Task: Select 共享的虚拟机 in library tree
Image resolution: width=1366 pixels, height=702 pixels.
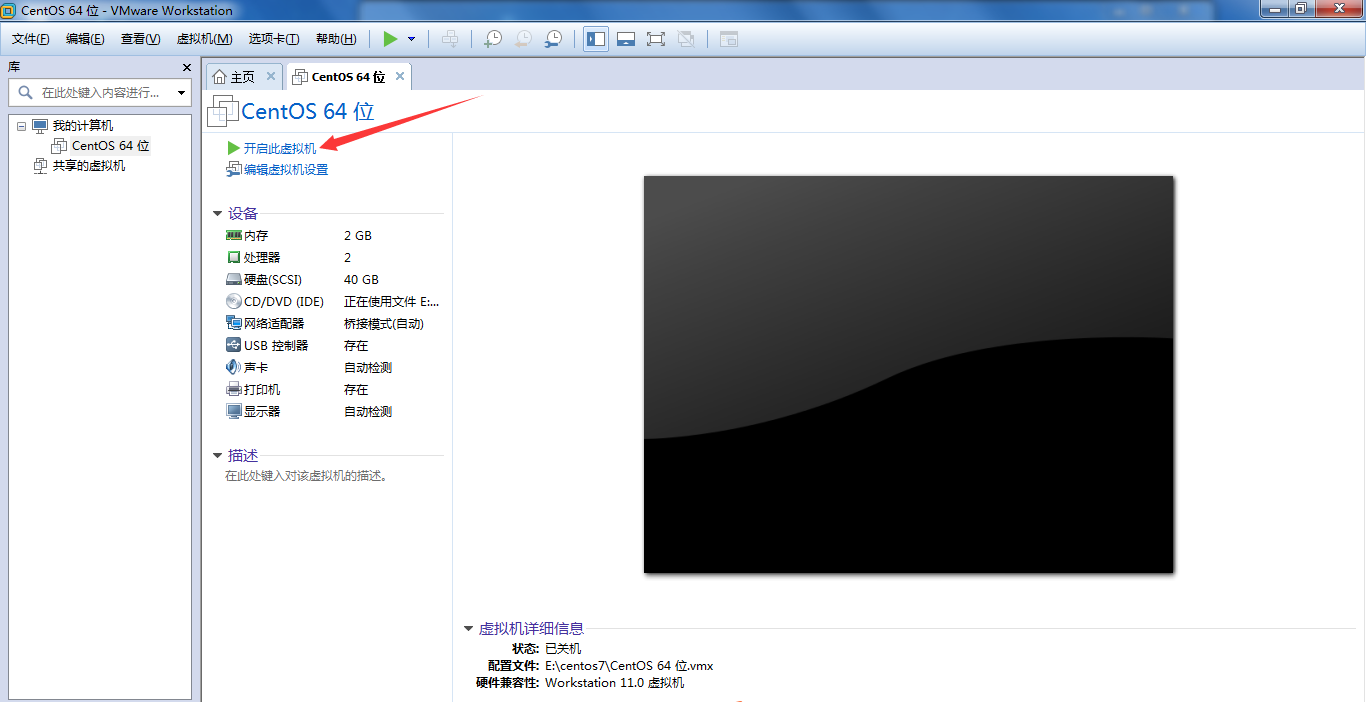Action: click(x=89, y=166)
